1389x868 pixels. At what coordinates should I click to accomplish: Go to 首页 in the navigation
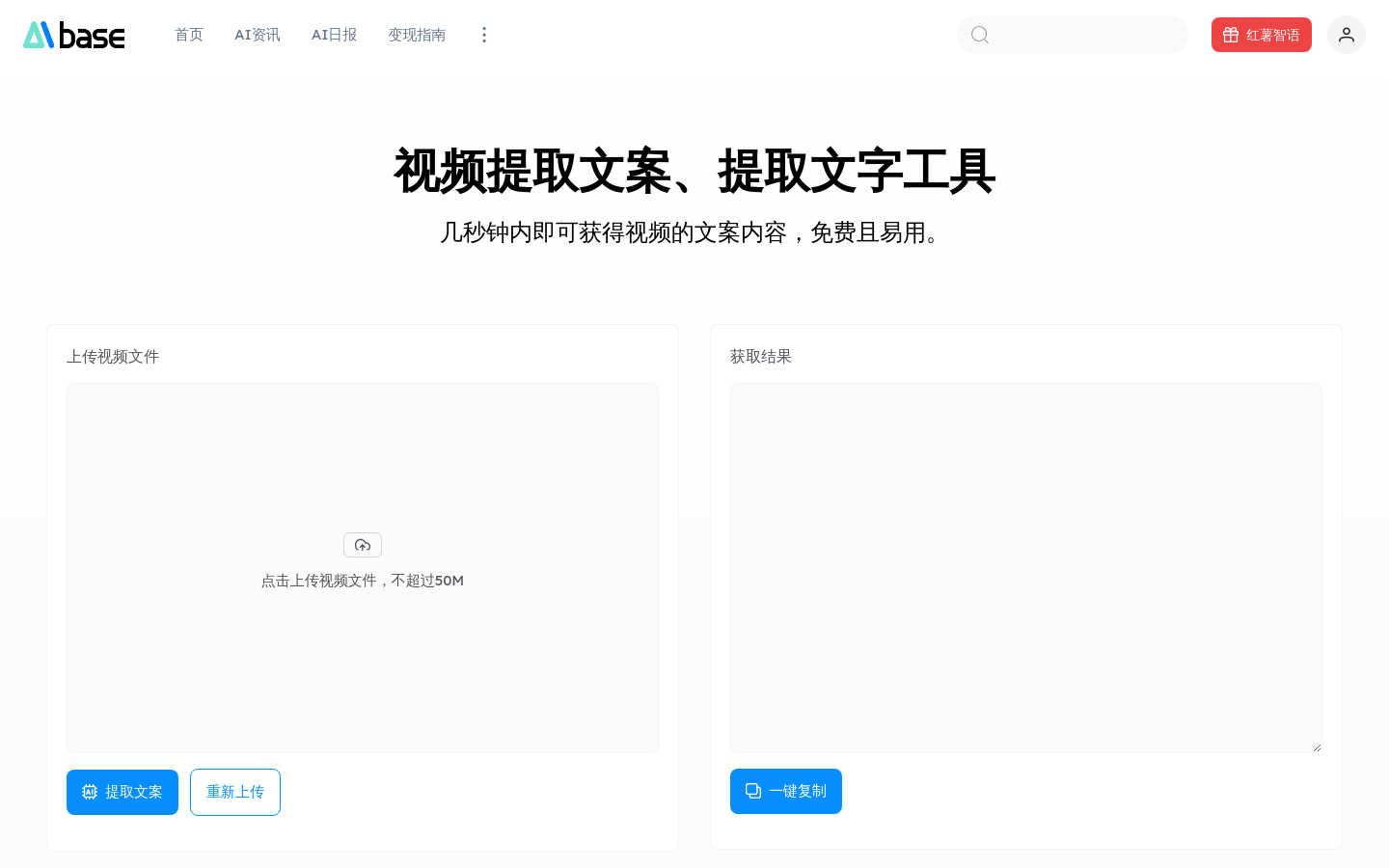click(189, 35)
